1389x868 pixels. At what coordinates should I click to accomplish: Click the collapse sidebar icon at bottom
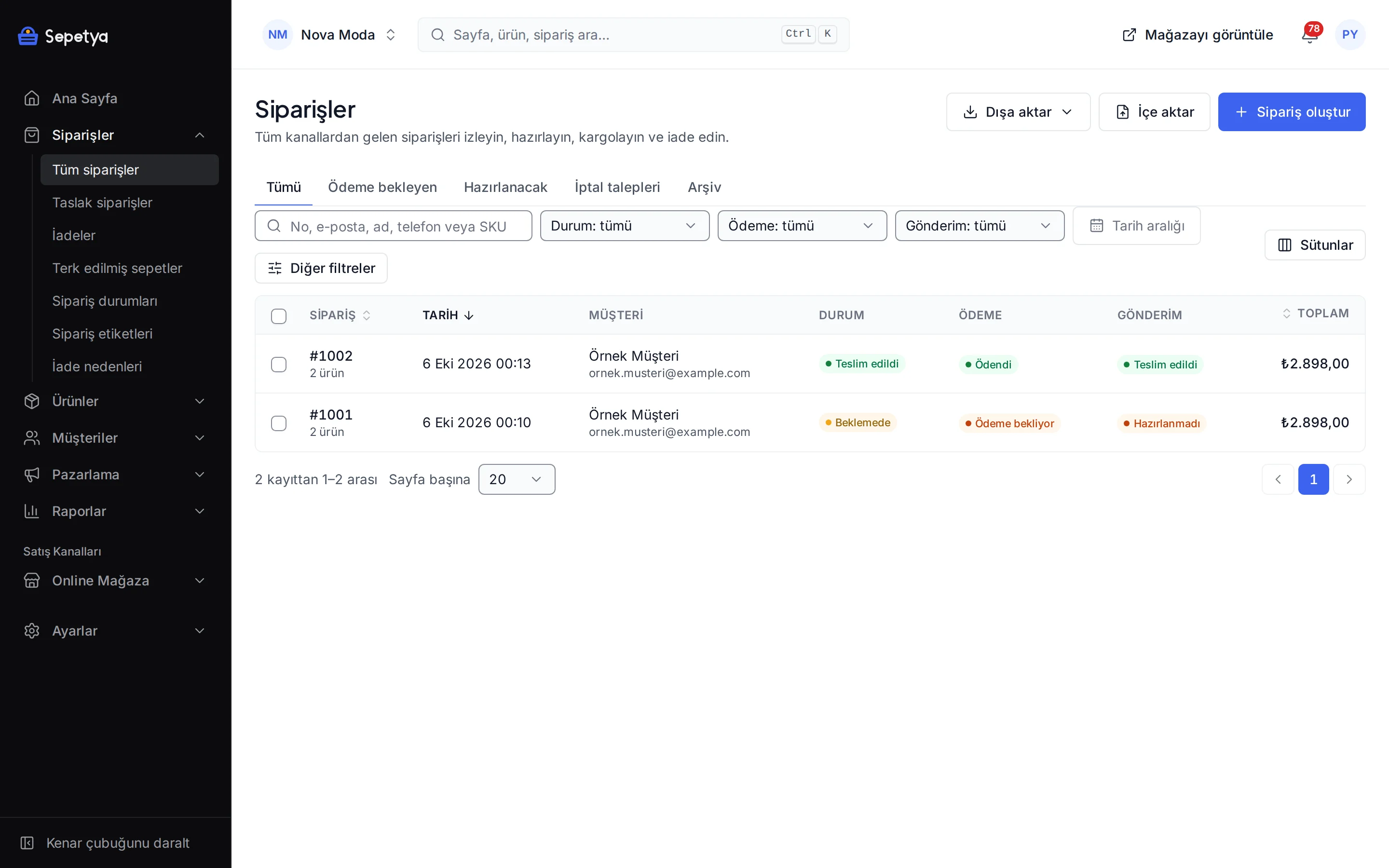tap(27, 843)
